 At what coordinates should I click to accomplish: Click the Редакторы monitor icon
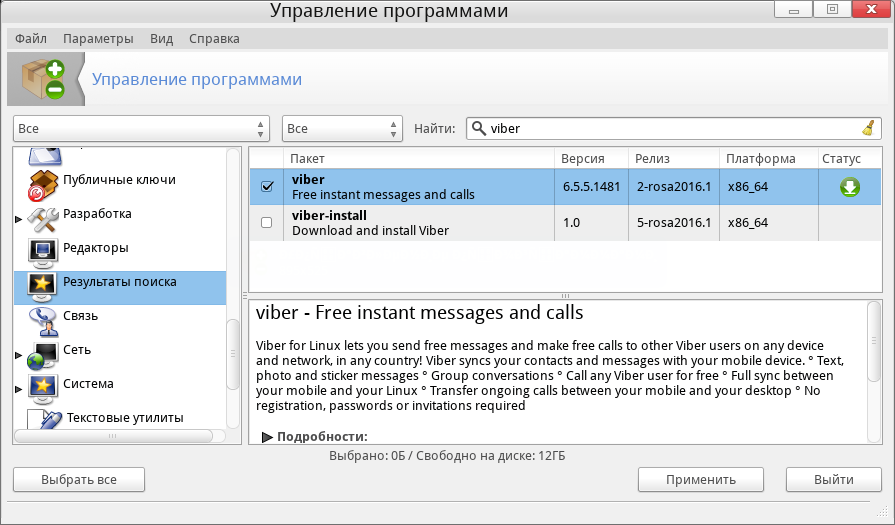coord(43,253)
